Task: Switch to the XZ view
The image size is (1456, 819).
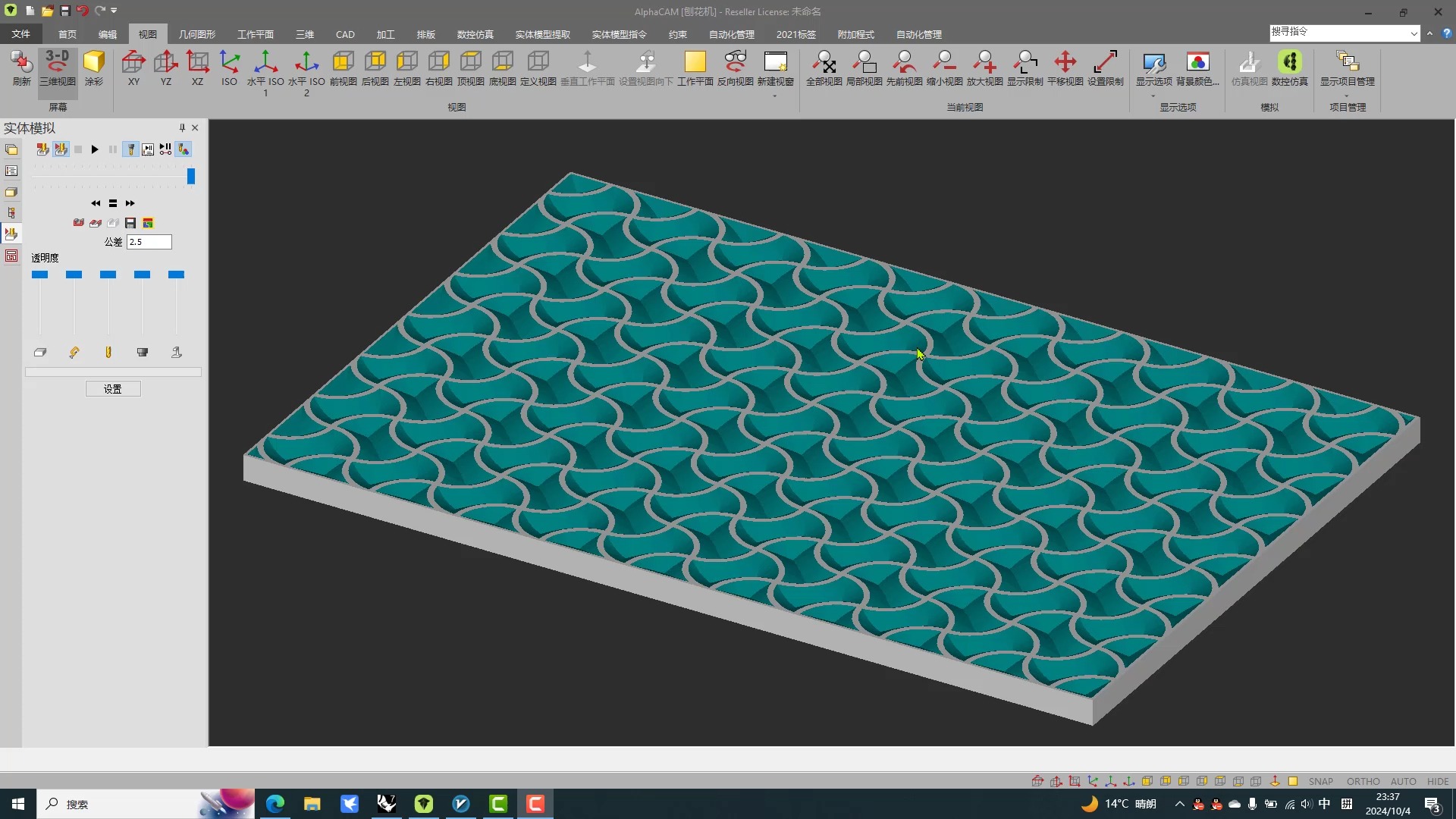Action: click(197, 68)
